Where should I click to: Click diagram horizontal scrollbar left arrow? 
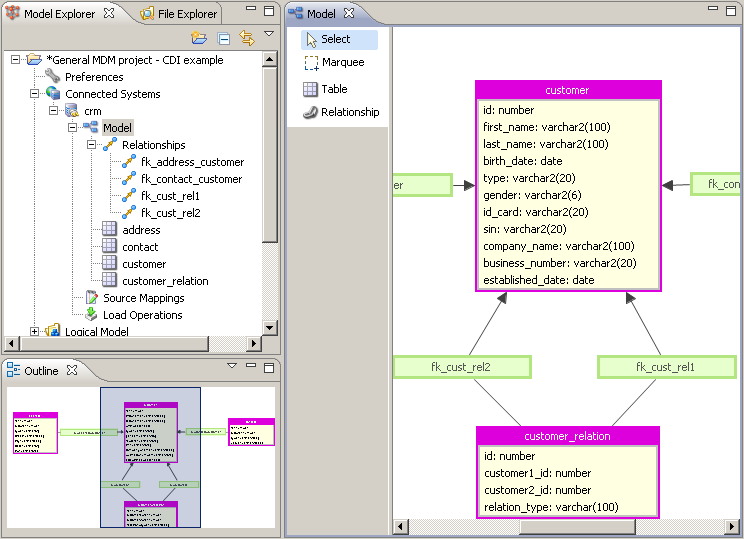pos(401,526)
